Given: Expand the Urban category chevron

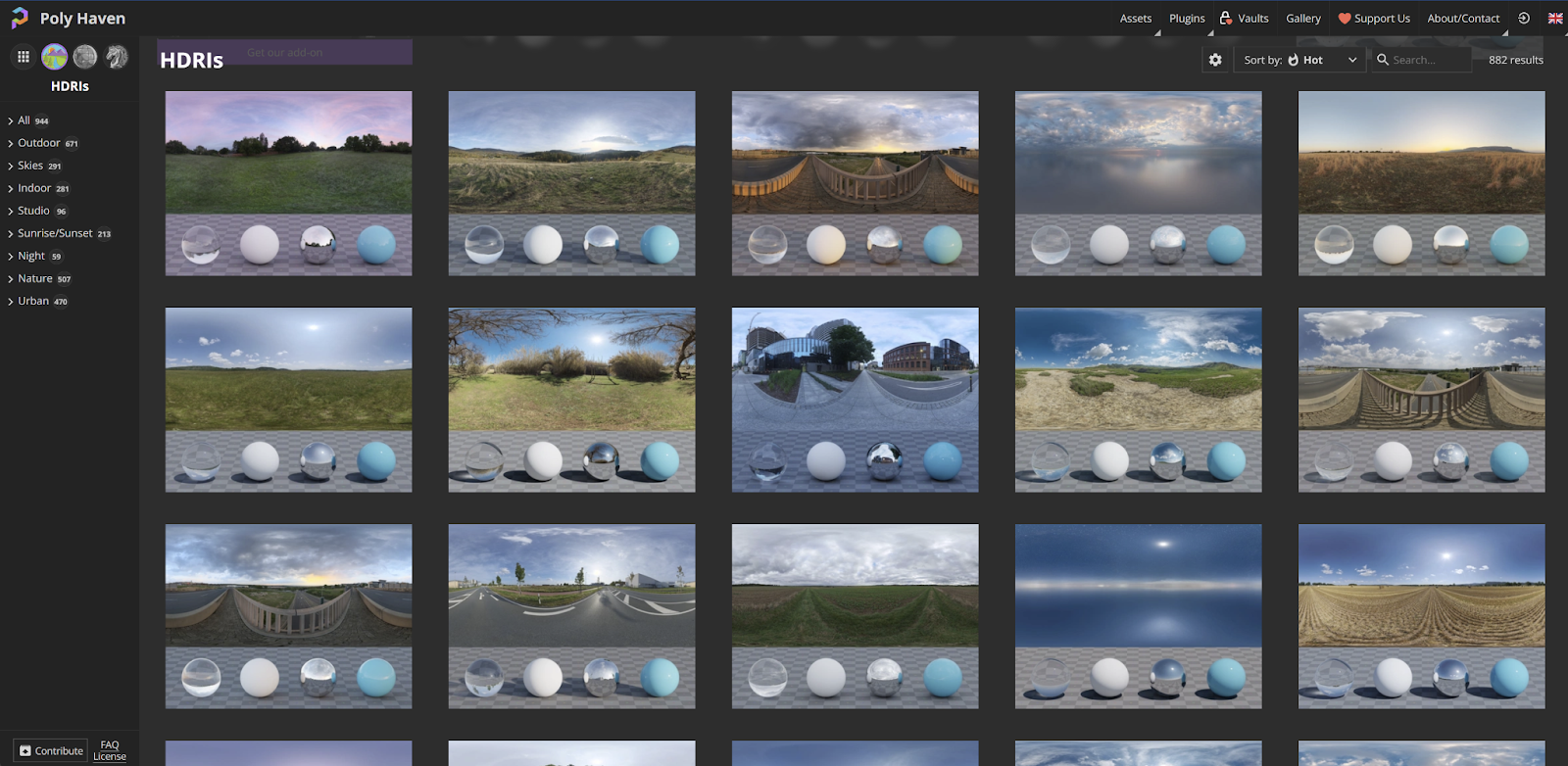Looking at the screenshot, I should click(x=10, y=302).
